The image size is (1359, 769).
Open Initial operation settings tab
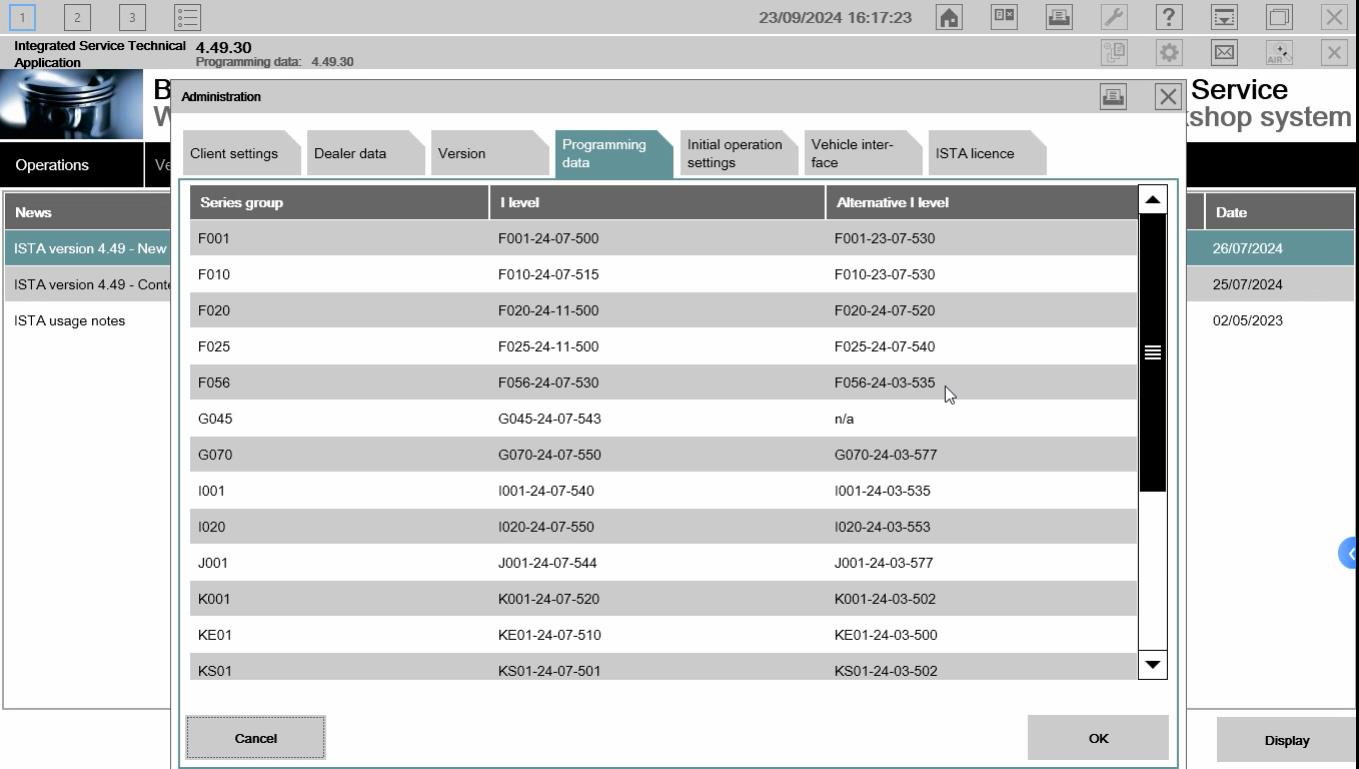738,154
